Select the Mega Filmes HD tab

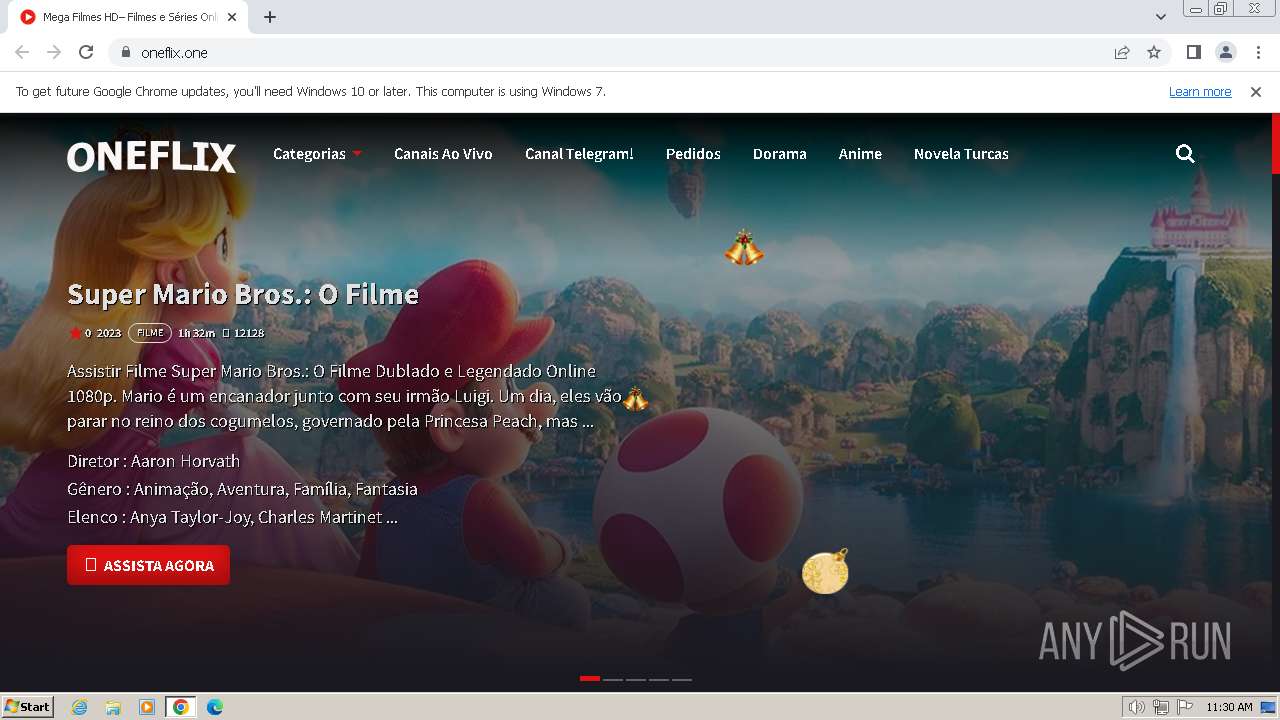pyautogui.click(x=128, y=17)
